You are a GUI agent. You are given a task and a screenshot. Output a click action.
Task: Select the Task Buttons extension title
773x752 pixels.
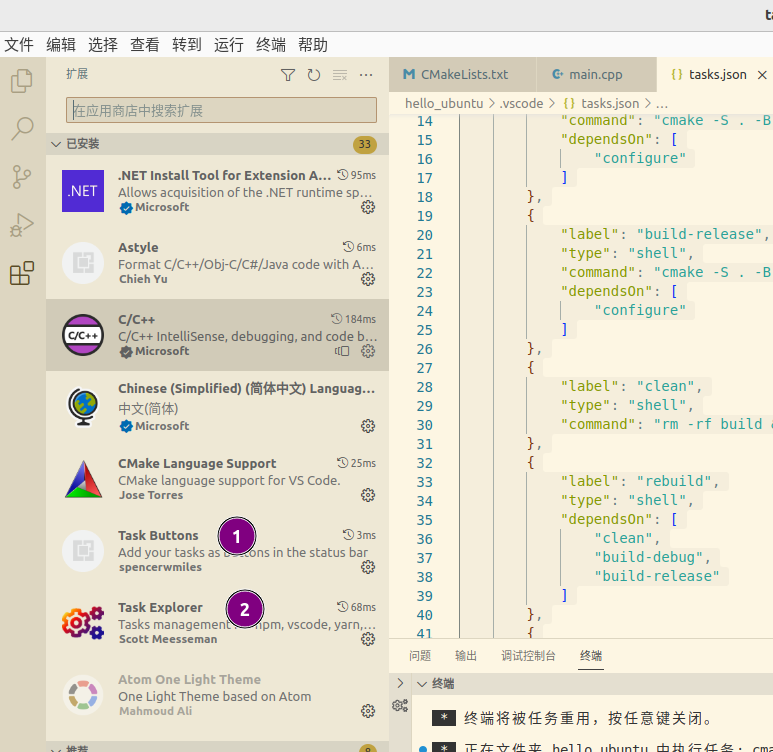158,536
